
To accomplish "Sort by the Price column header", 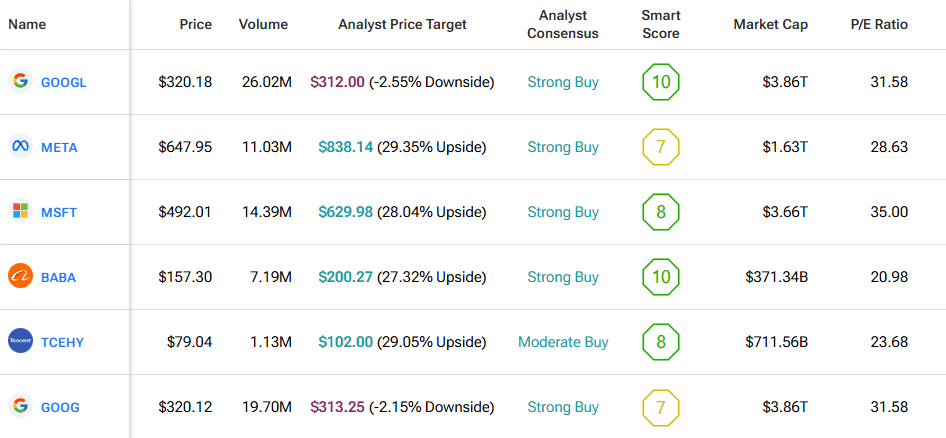I will tap(195, 24).
